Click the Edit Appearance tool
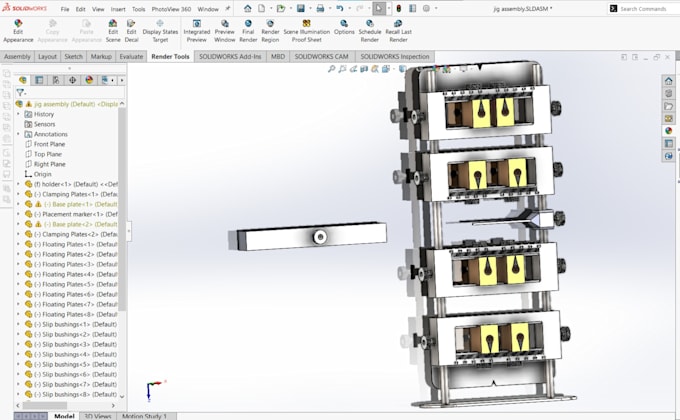 [x=18, y=31]
